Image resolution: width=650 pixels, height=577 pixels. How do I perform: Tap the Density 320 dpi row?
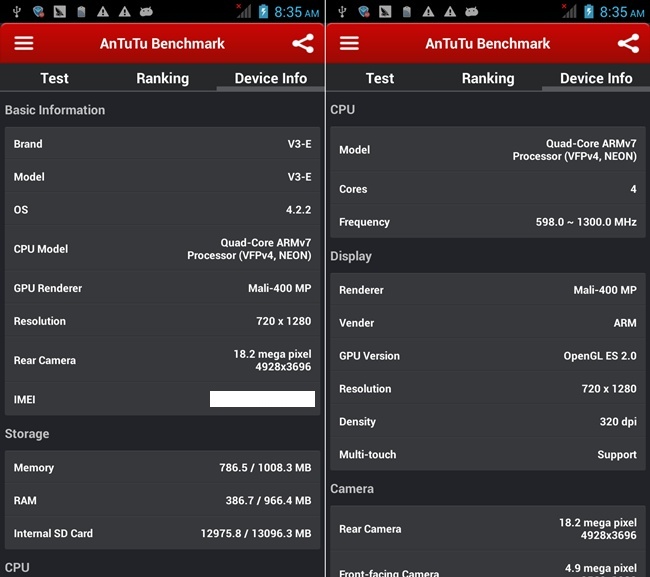488,422
